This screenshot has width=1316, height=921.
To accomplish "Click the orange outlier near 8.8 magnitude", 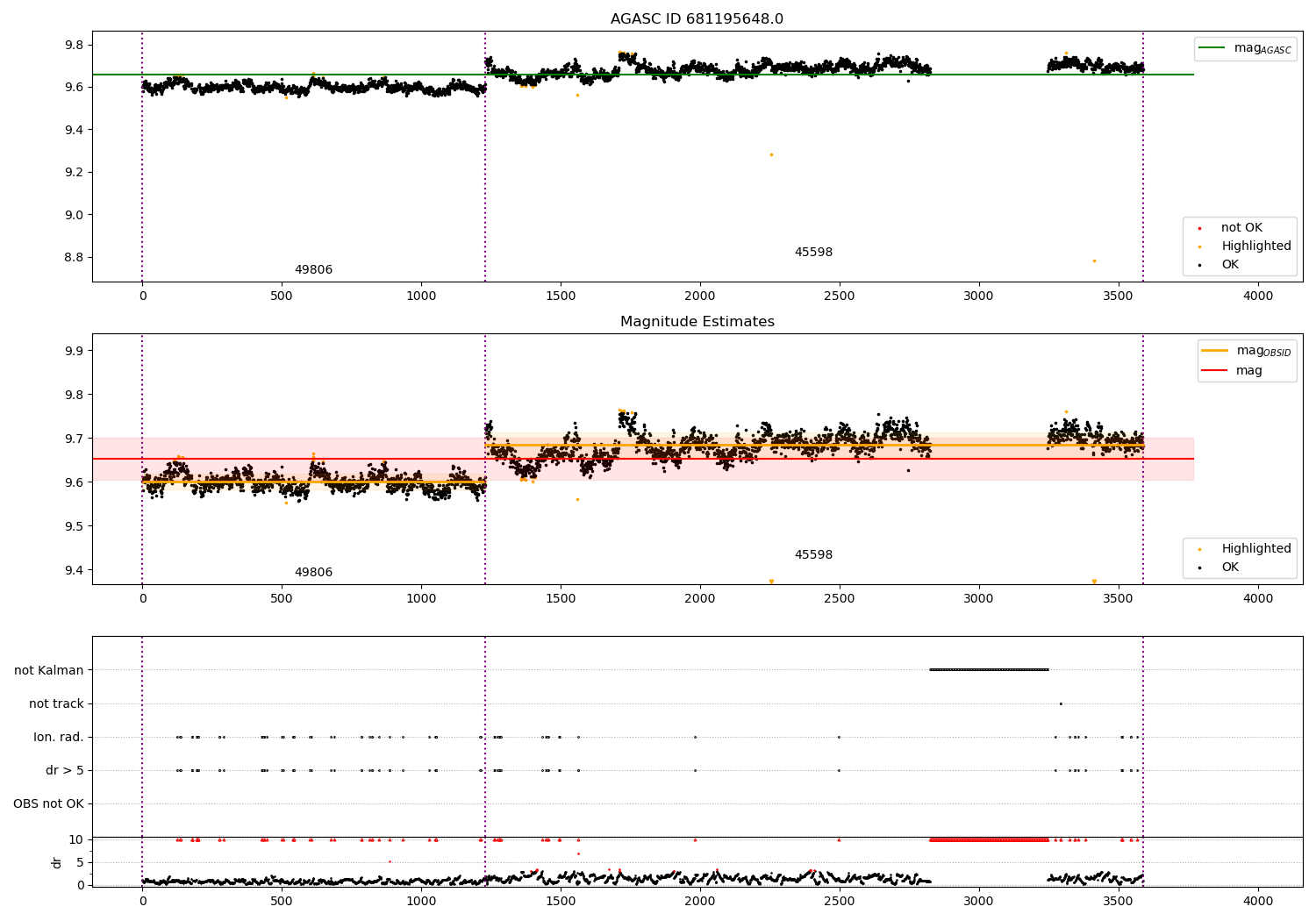I will click(1094, 261).
